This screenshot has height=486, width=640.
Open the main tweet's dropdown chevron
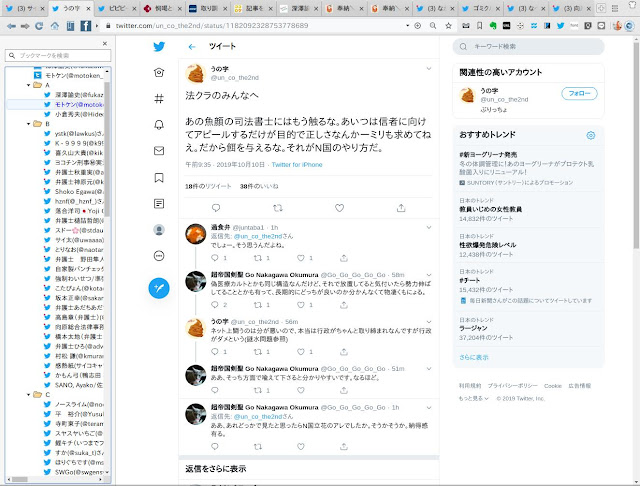(429, 69)
